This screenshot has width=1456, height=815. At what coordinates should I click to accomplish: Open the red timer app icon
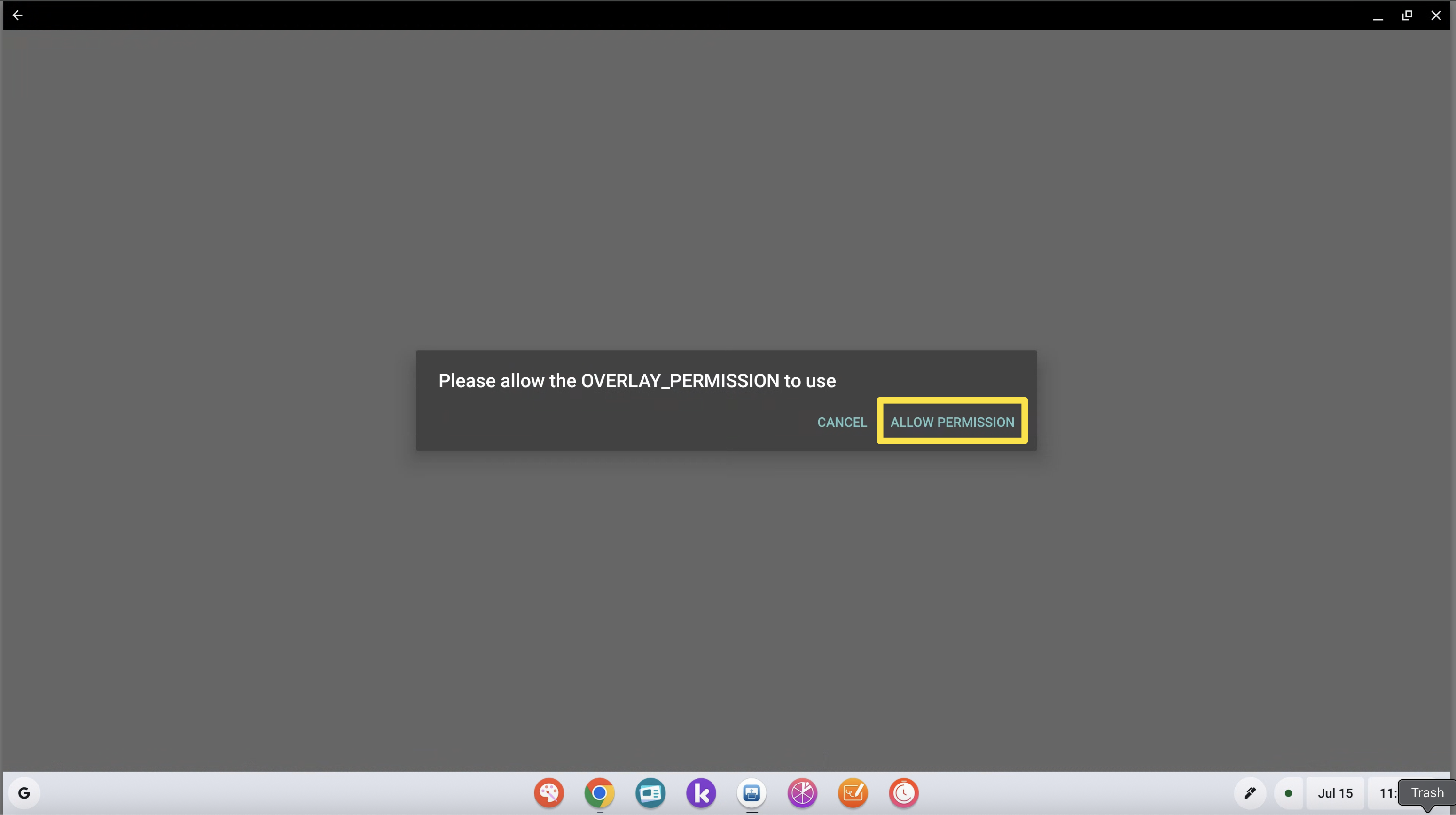pyautogui.click(x=903, y=793)
